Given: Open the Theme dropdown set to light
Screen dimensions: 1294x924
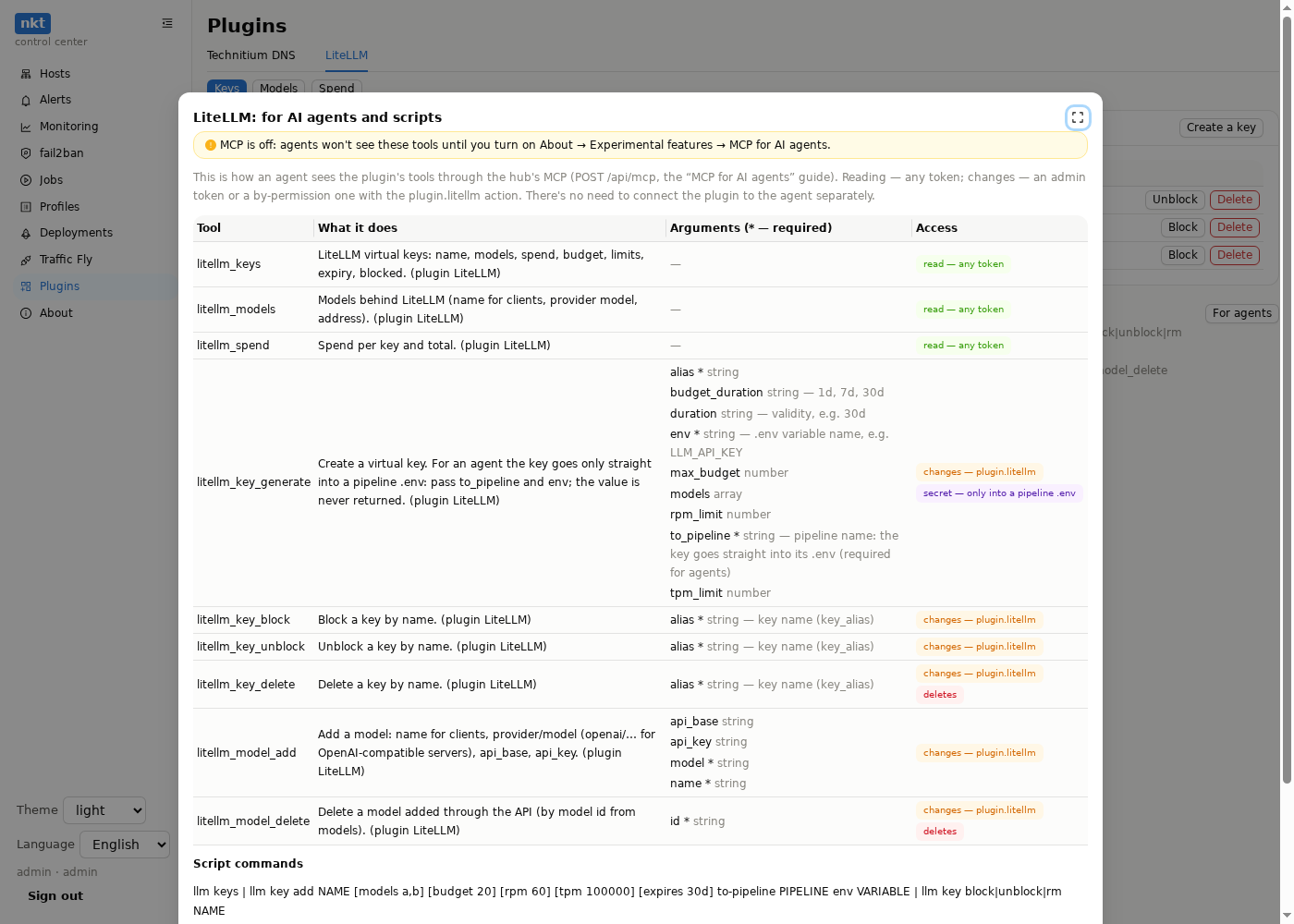Looking at the screenshot, I should coord(104,810).
